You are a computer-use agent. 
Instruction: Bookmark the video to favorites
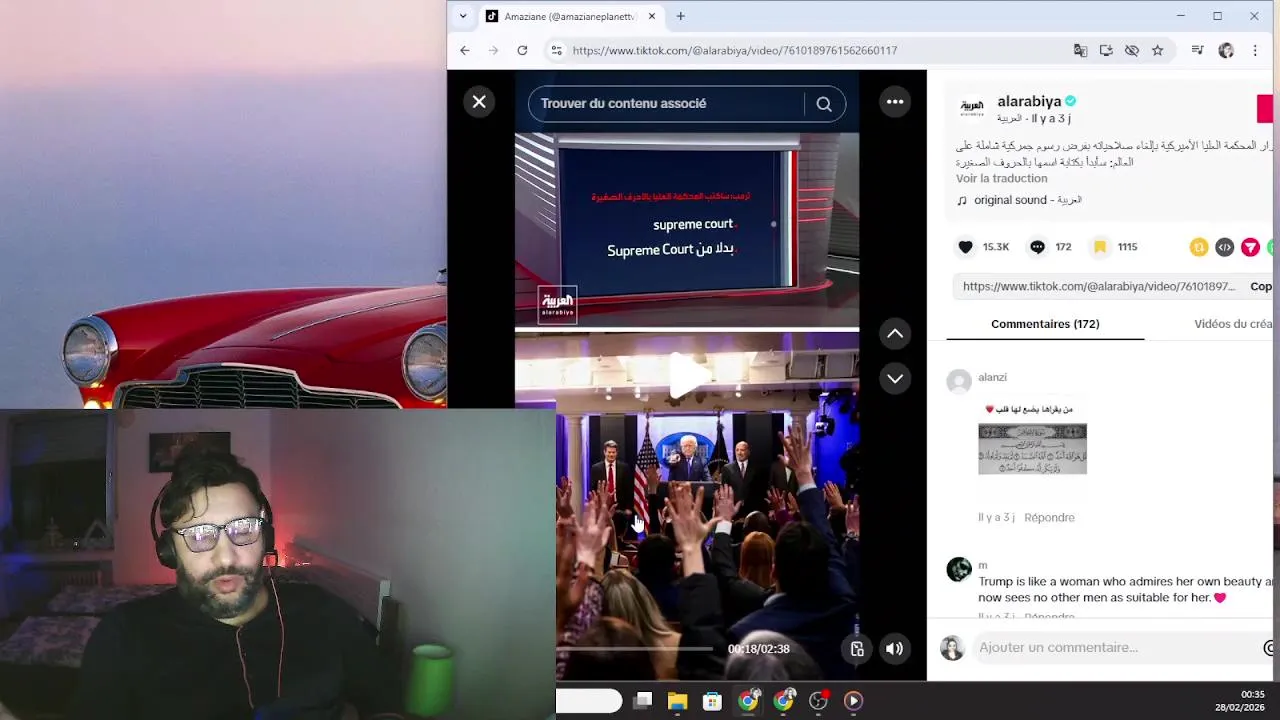(1100, 247)
